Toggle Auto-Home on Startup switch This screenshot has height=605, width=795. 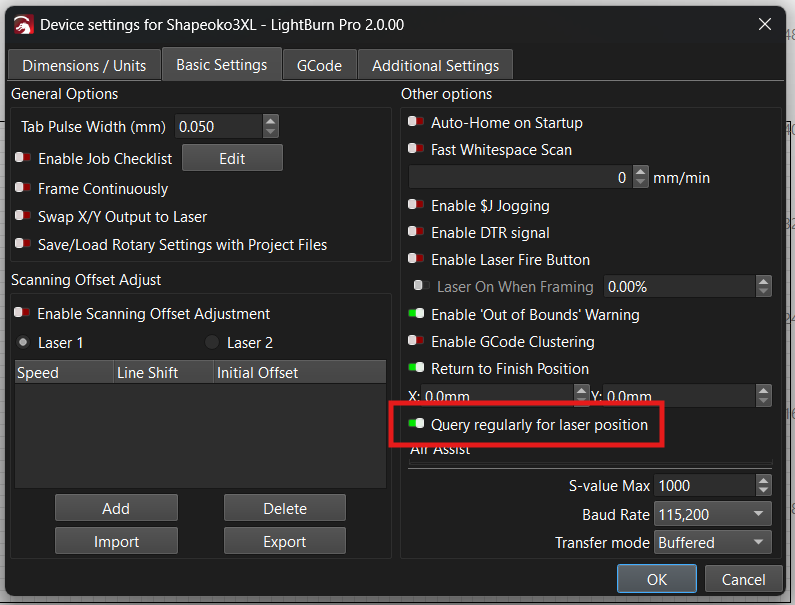click(416, 121)
